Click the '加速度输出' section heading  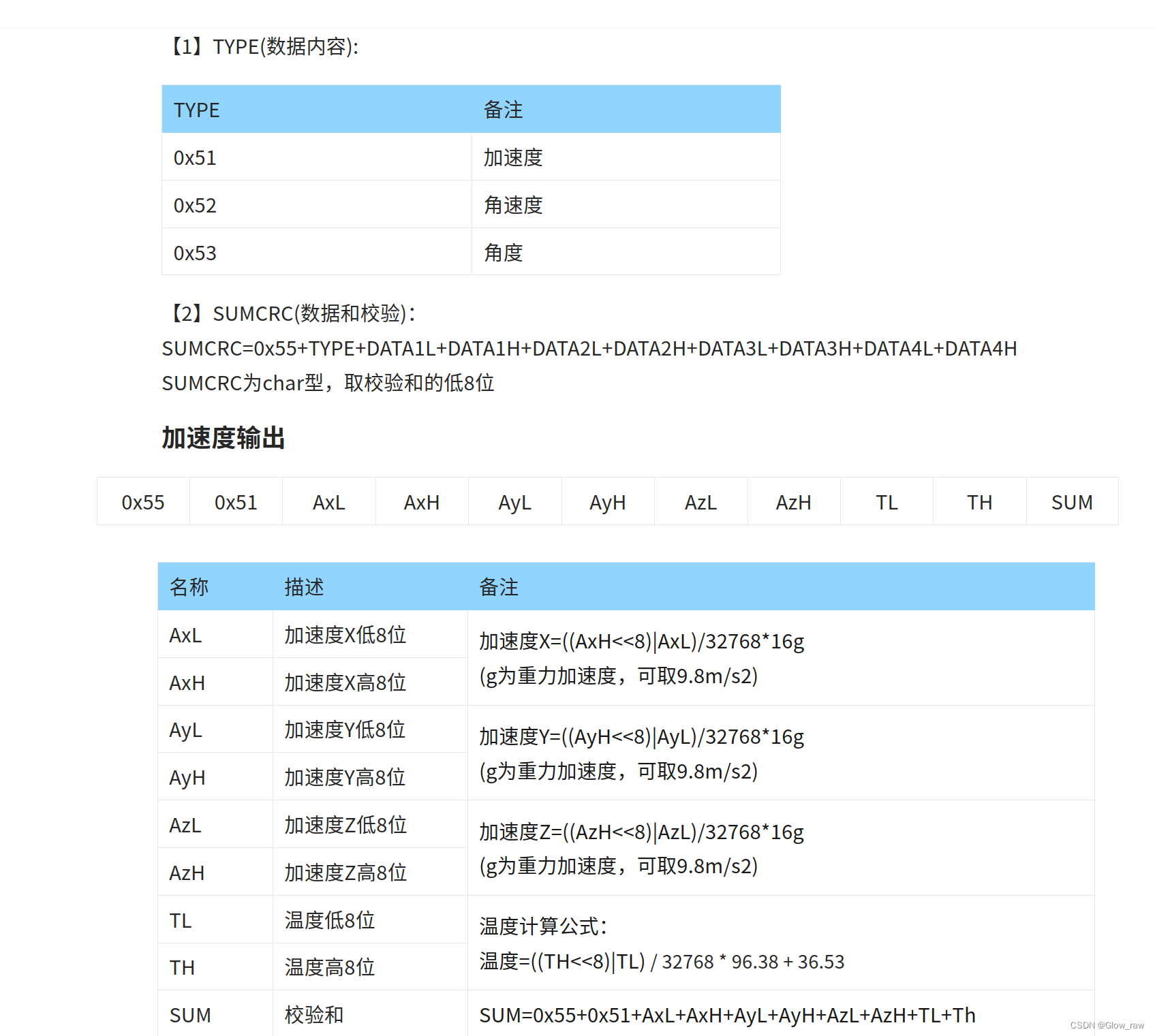click(224, 438)
